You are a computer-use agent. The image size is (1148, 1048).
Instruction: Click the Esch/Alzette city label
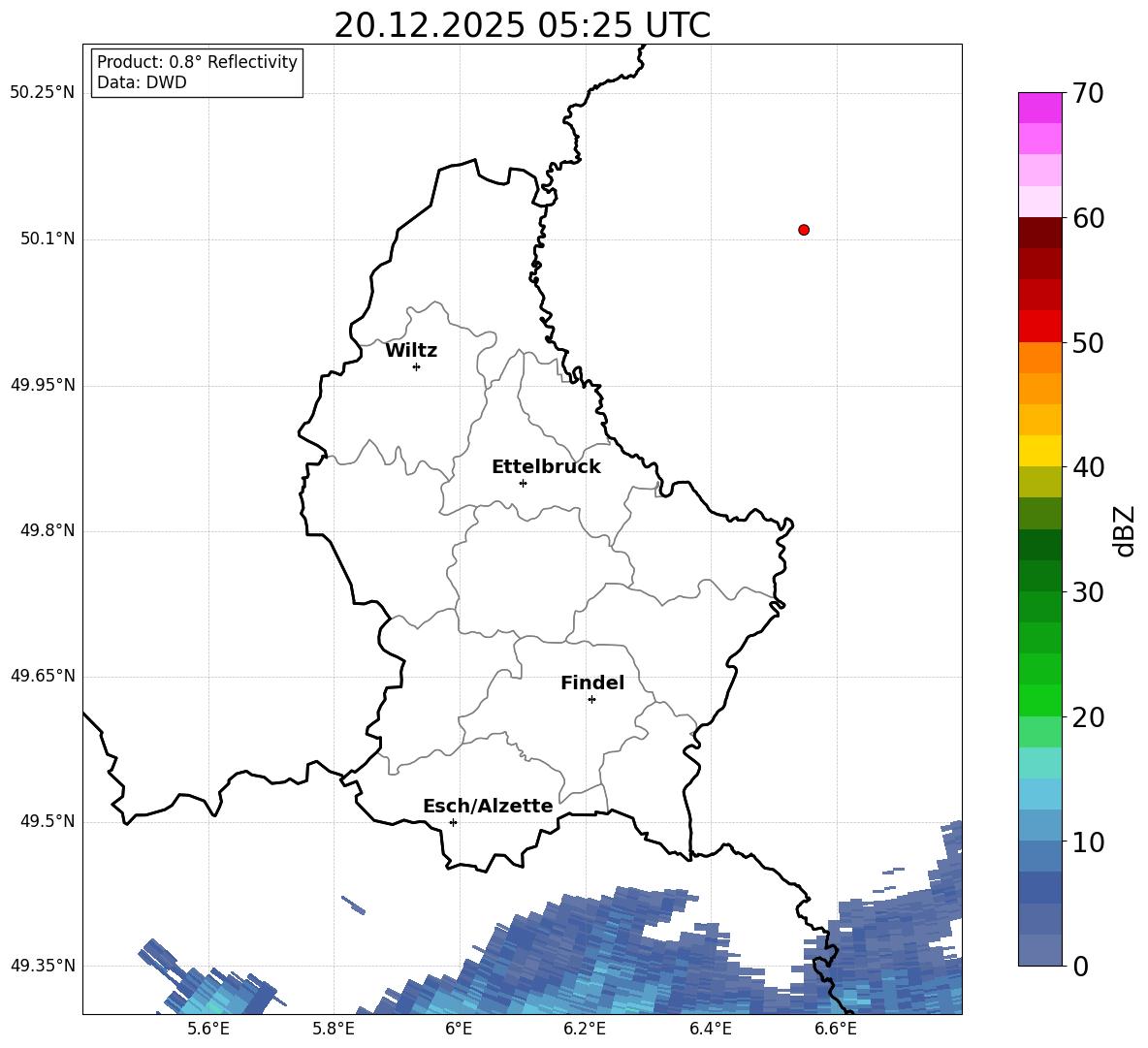(488, 806)
